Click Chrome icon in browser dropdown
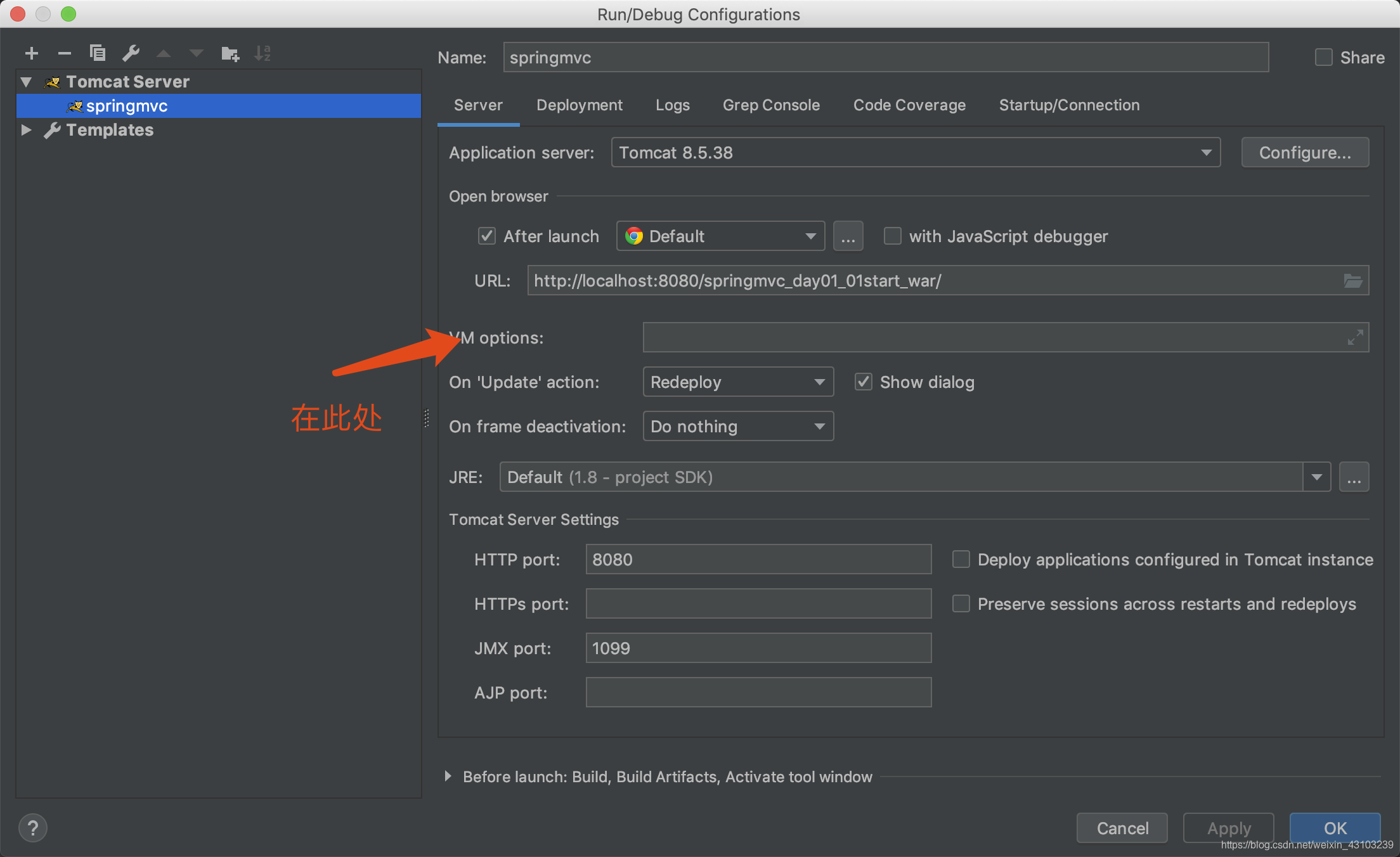This screenshot has width=1400, height=857. point(634,236)
